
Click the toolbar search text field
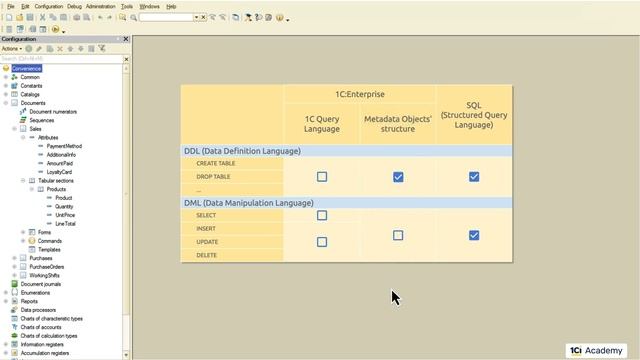pos(166,18)
